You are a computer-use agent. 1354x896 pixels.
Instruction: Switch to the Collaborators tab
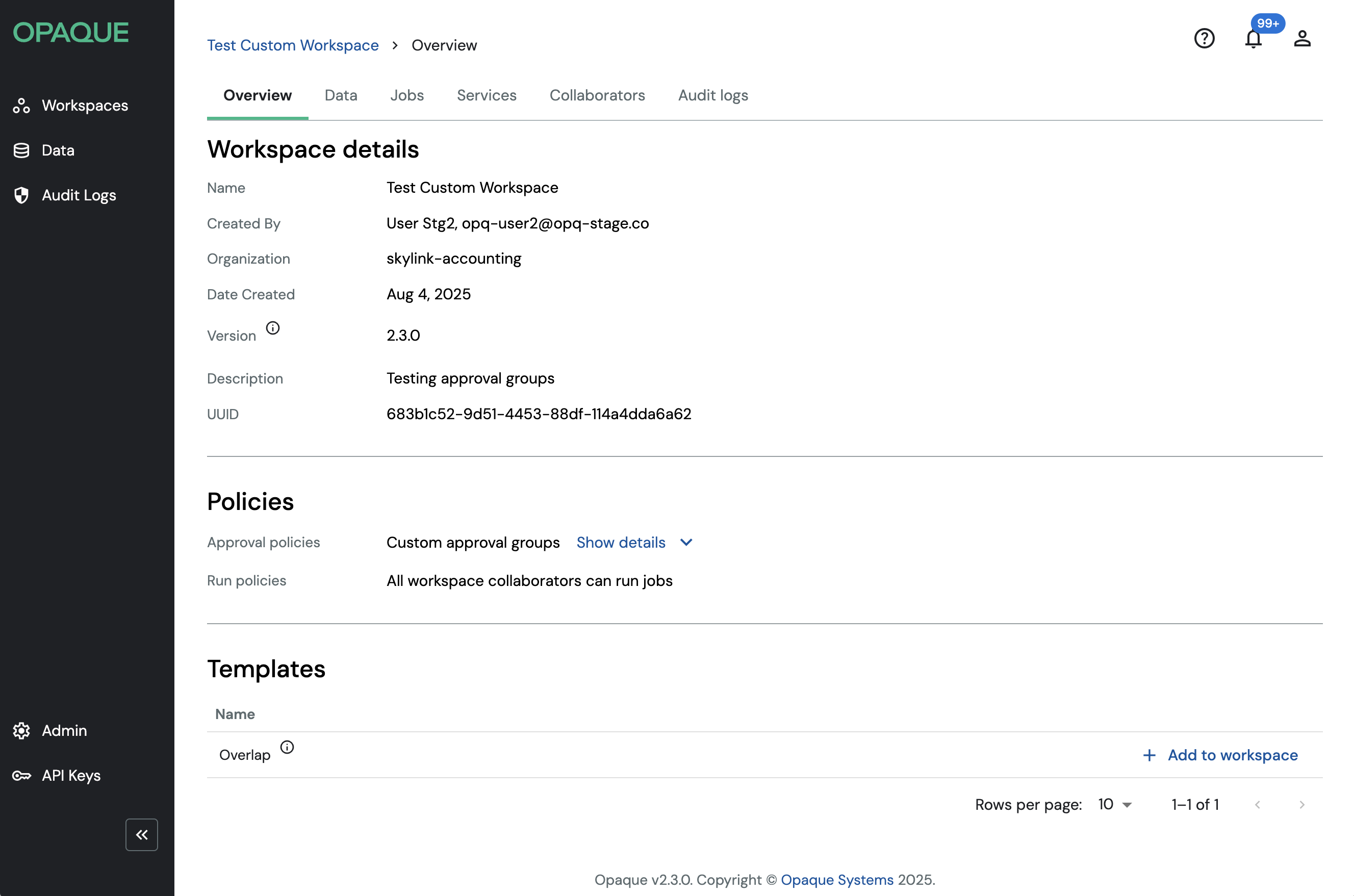597,95
